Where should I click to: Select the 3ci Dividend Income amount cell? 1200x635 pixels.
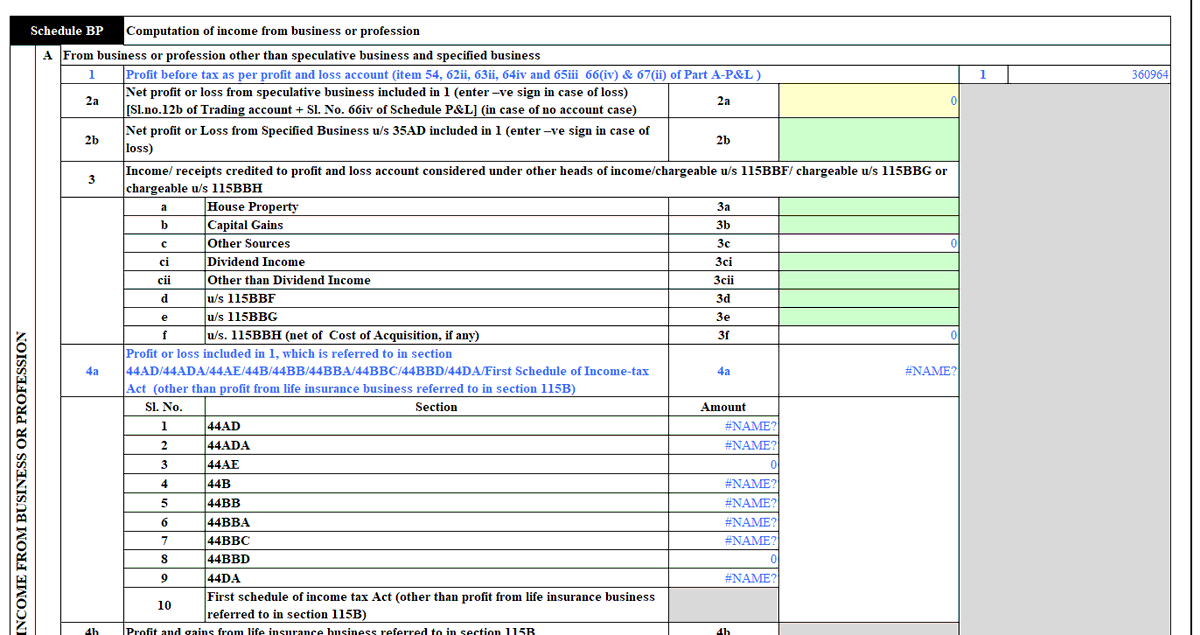pos(869,262)
